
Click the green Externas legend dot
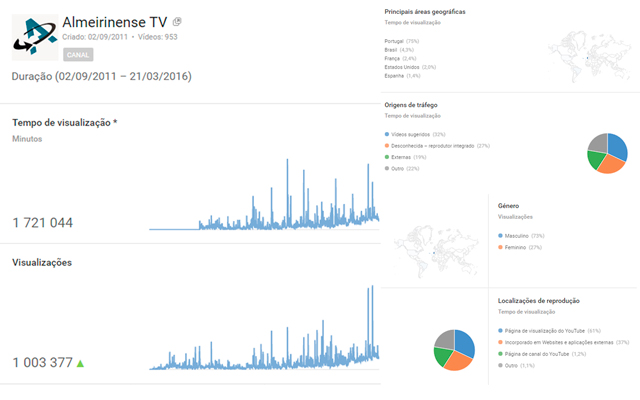pos(387,157)
